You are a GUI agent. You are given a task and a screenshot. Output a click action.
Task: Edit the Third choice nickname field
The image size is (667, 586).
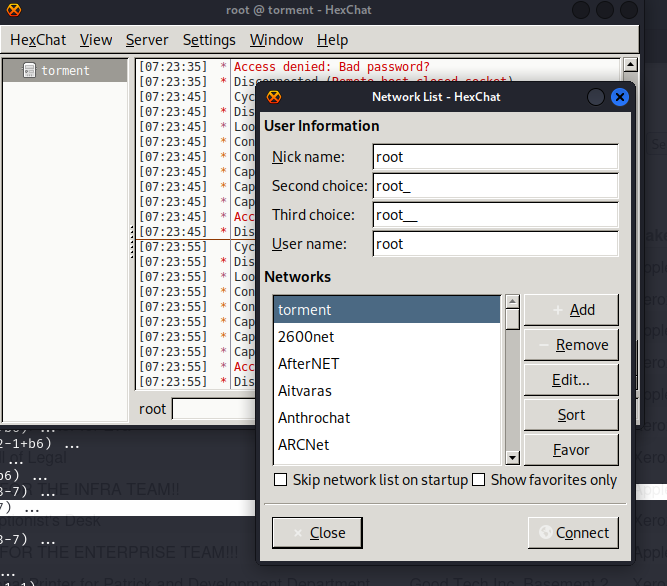[495, 215]
